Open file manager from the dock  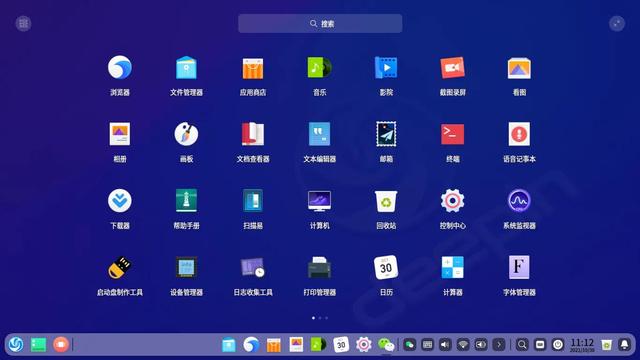tap(229, 344)
